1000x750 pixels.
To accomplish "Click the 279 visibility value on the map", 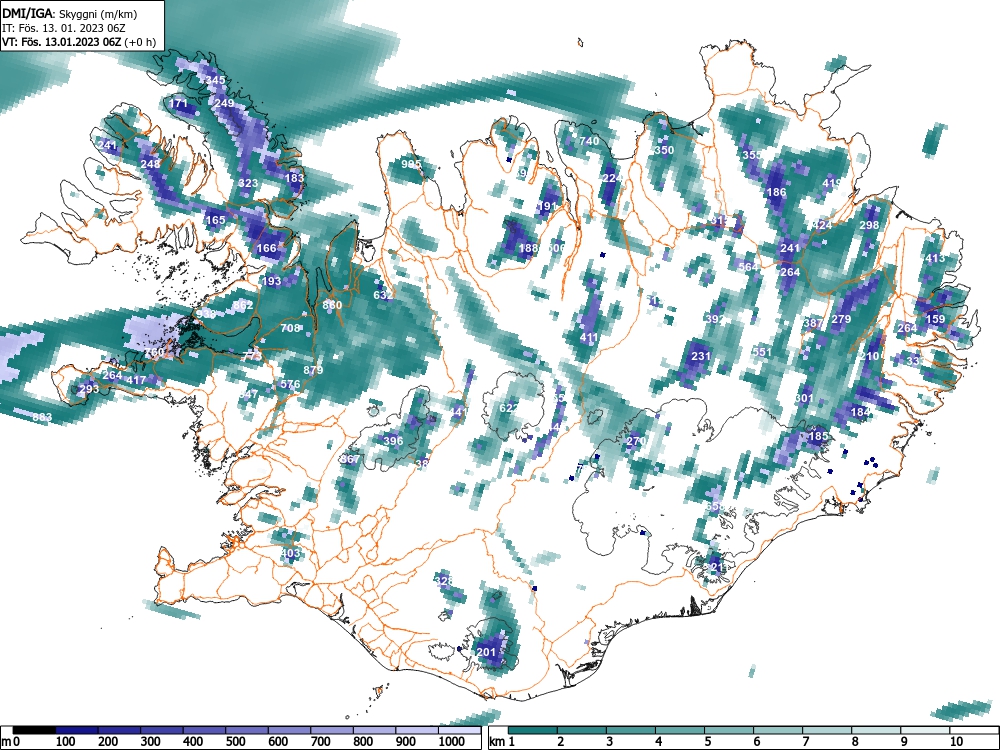I will coord(841,319).
